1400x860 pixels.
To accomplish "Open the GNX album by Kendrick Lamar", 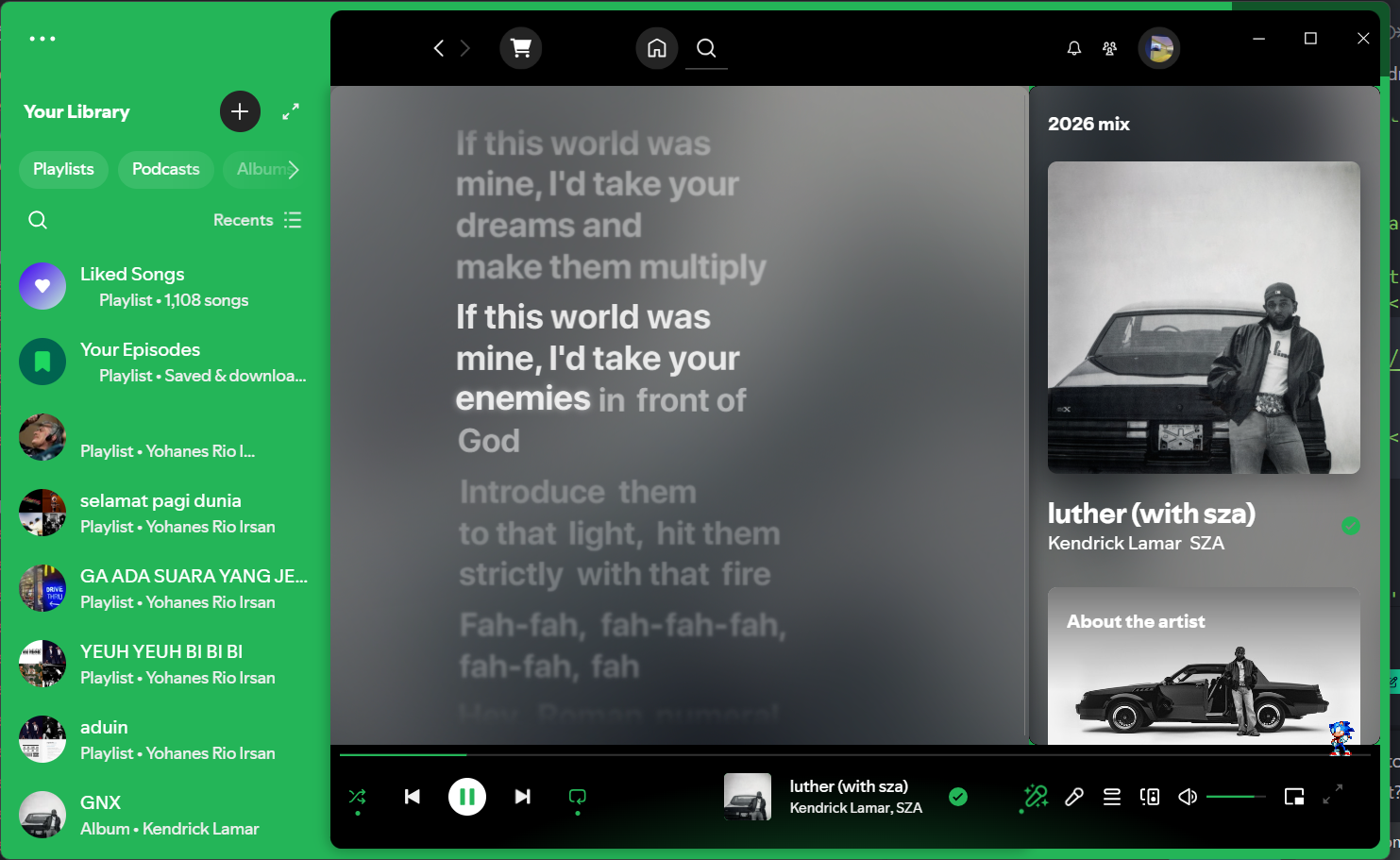I will click(x=165, y=815).
